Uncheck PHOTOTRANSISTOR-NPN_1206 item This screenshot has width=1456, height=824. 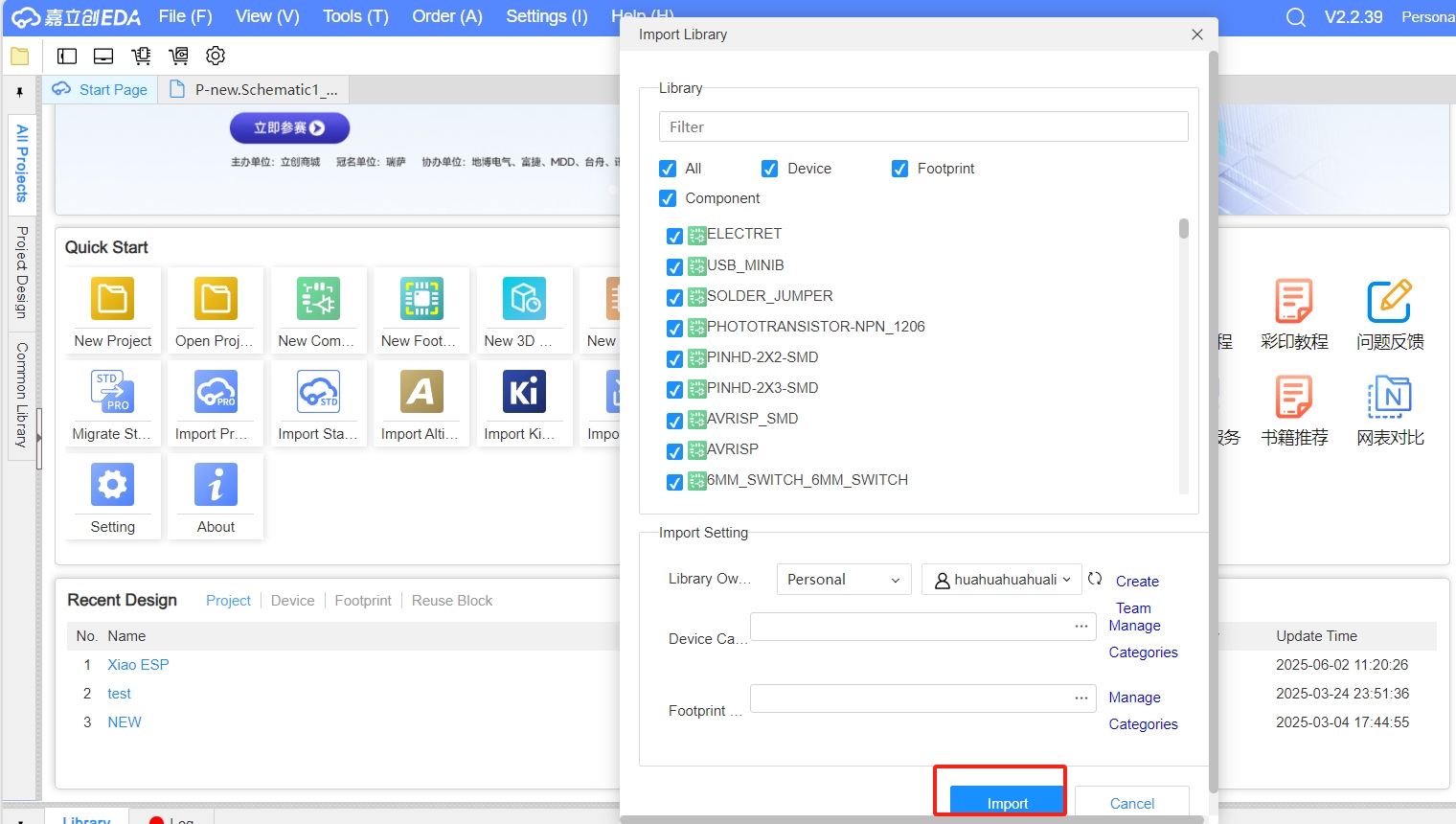674,328
